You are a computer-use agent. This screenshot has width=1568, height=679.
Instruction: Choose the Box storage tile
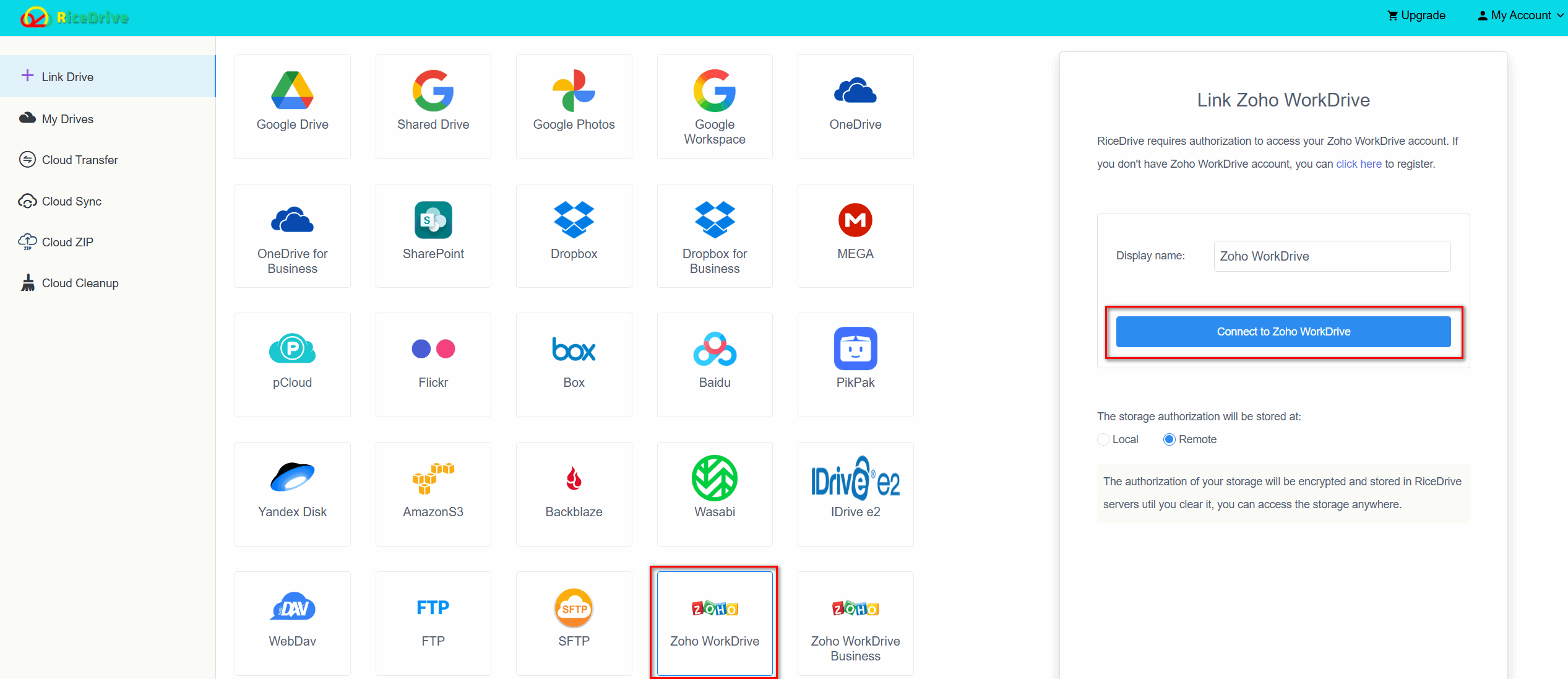(574, 365)
